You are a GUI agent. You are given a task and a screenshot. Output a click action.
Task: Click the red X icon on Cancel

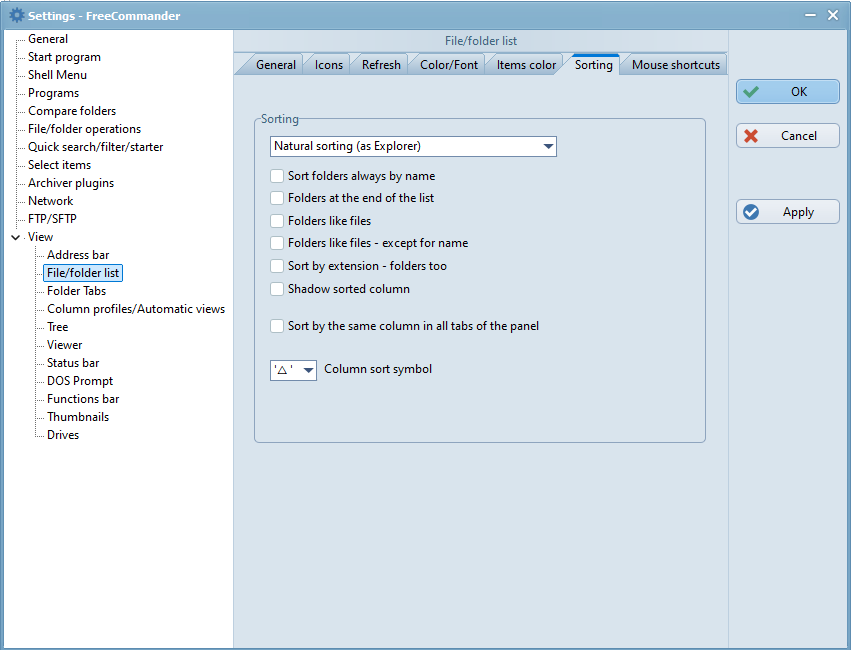coord(751,136)
